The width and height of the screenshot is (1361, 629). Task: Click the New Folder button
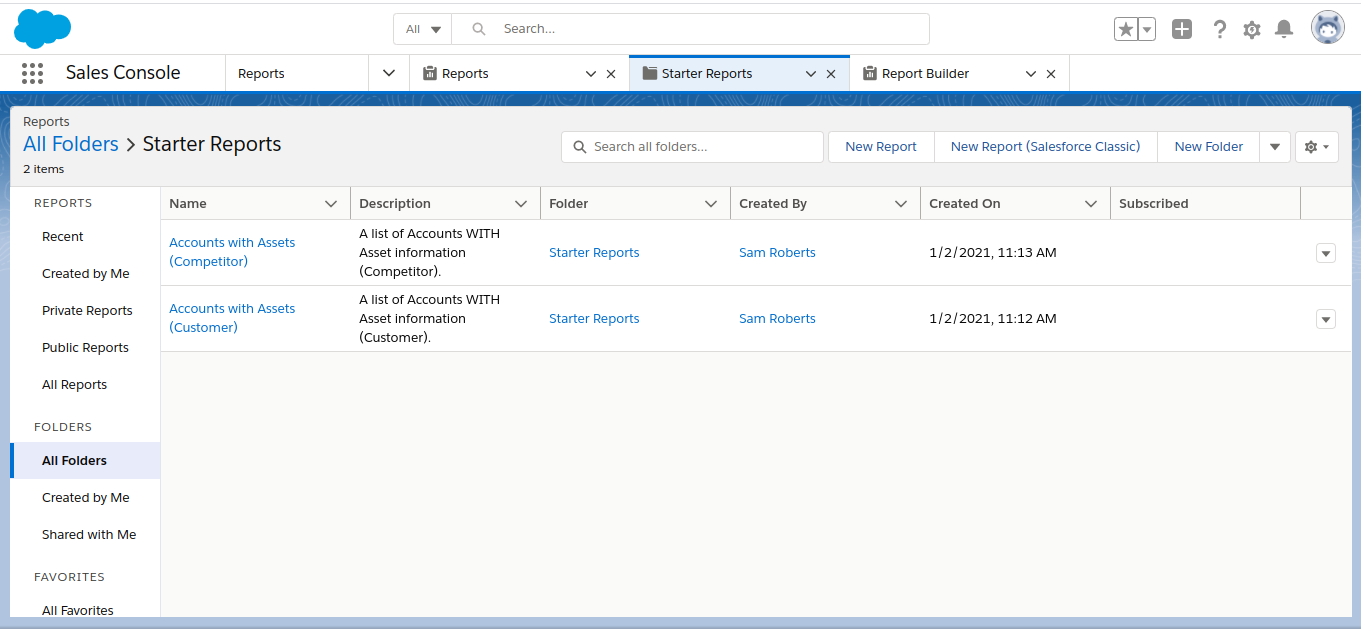(x=1209, y=146)
